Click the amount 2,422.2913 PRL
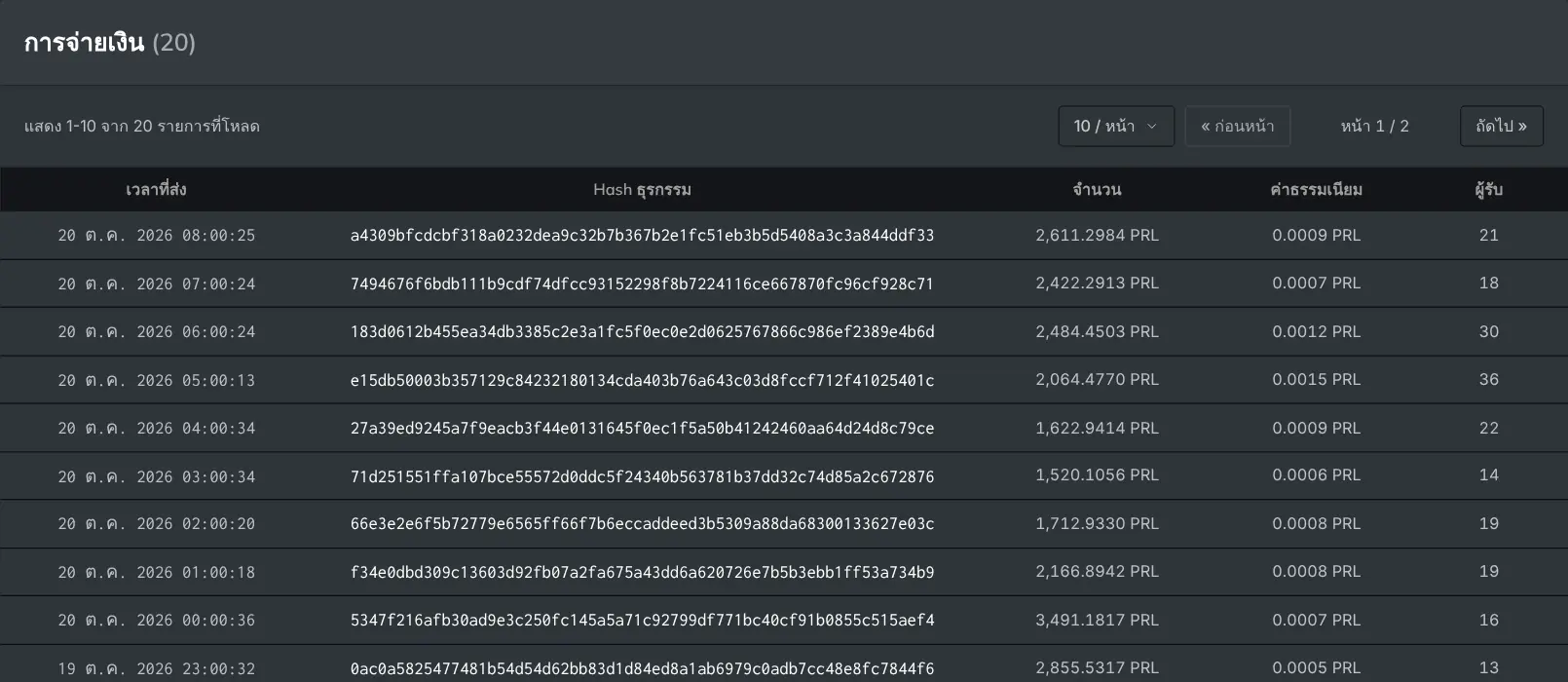The image size is (1568, 682). click(1098, 283)
